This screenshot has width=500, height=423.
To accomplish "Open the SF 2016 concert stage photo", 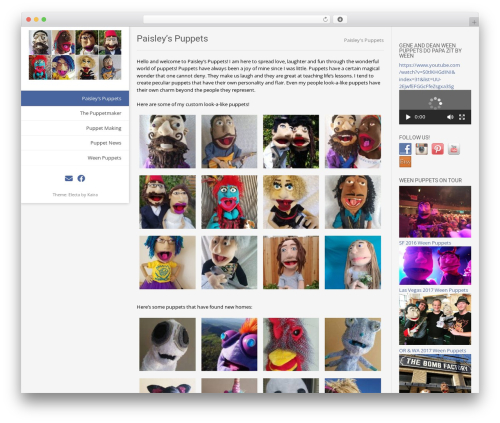I will 435,212.
